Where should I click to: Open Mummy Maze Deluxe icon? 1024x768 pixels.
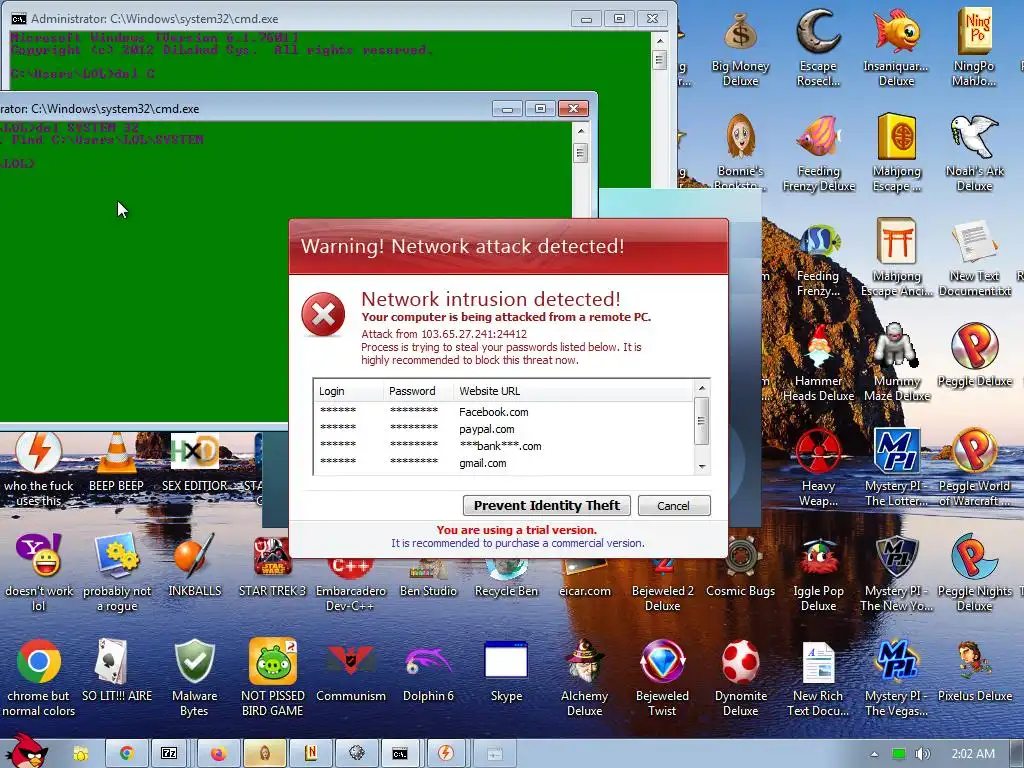tap(896, 363)
